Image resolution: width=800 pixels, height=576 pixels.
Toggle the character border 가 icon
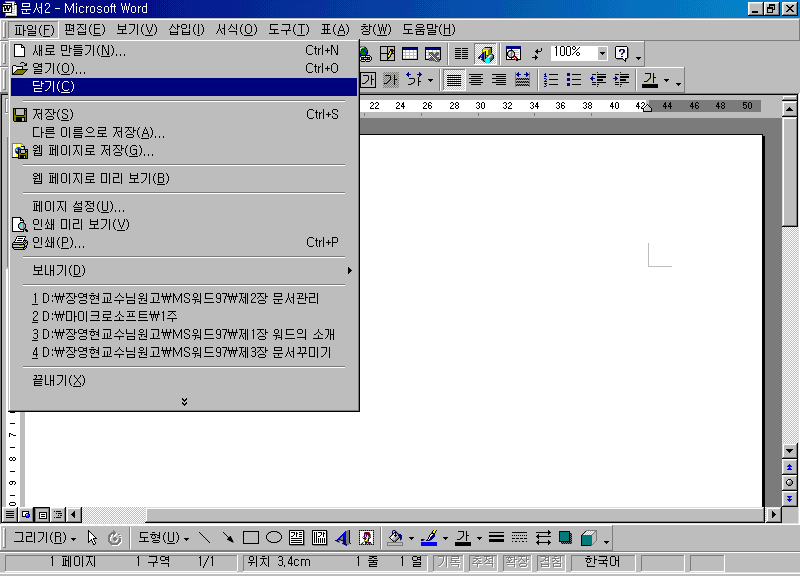point(368,80)
